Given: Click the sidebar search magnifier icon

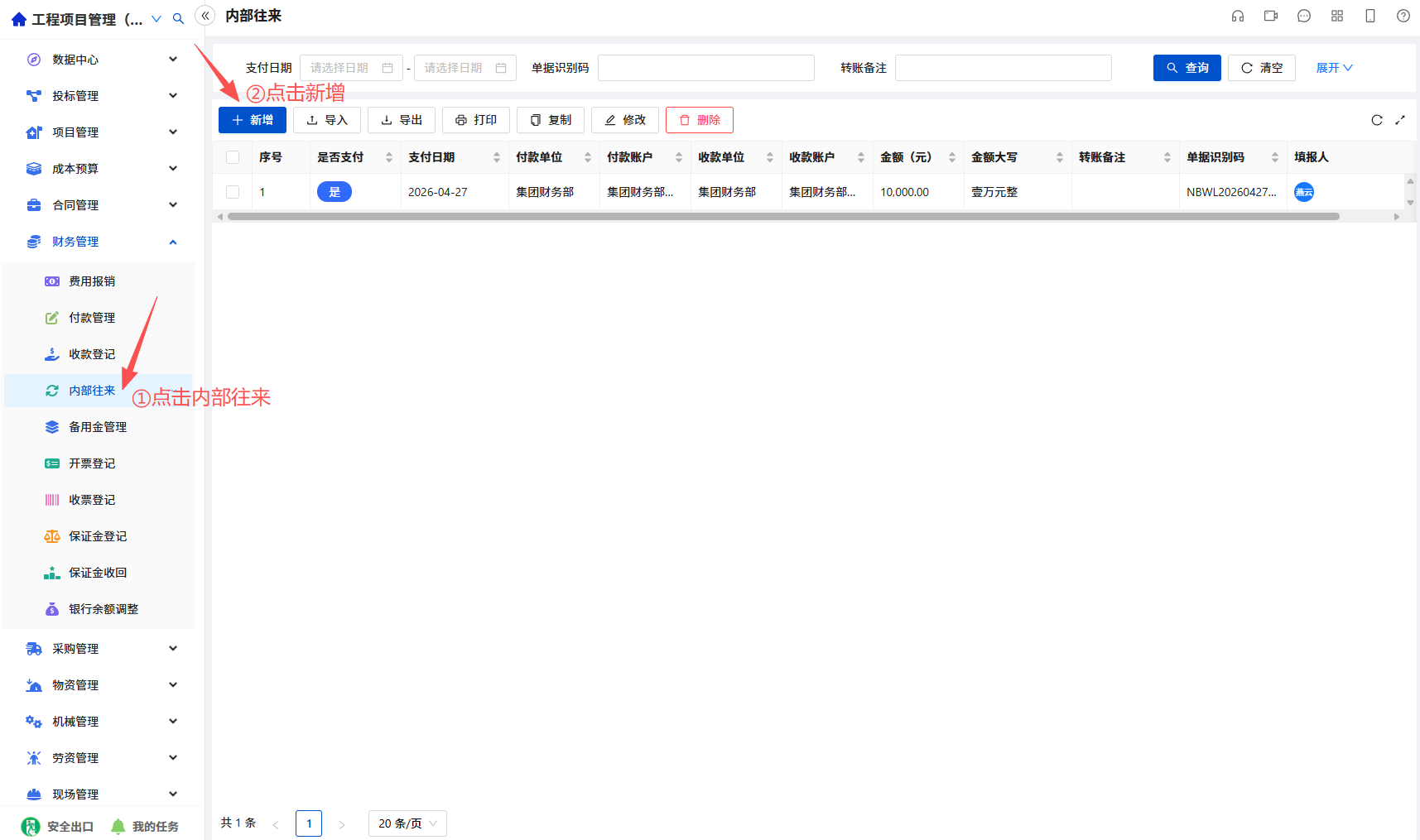Looking at the screenshot, I should tap(178, 18).
